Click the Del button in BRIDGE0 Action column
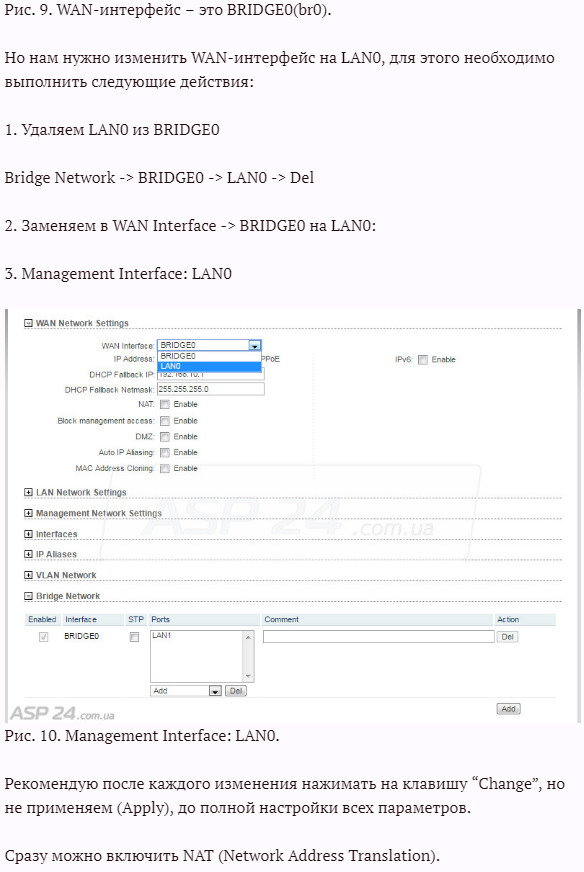This screenshot has width=584, height=872. (x=507, y=637)
